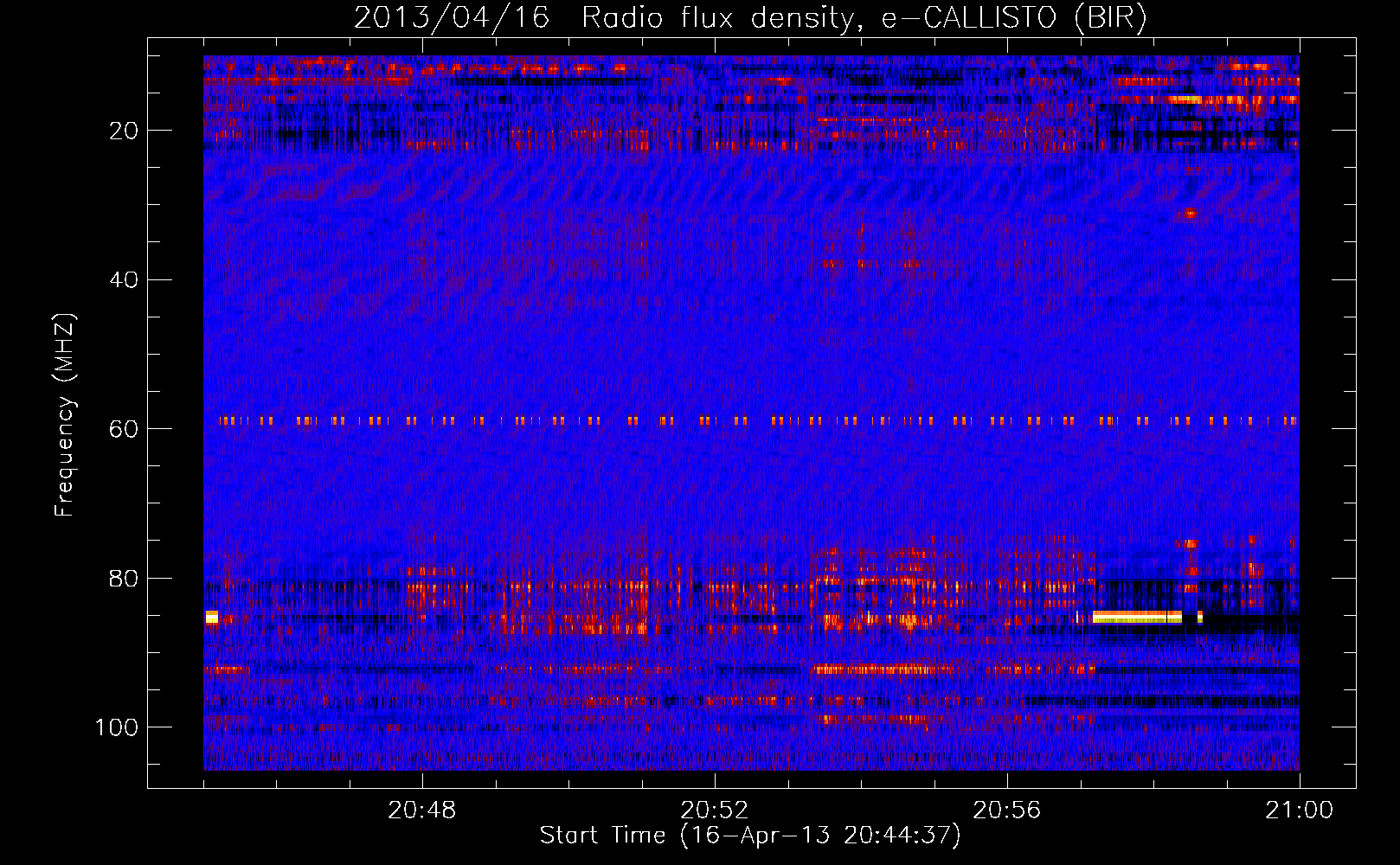Click the 60 MHz frequency tick label

click(x=125, y=429)
